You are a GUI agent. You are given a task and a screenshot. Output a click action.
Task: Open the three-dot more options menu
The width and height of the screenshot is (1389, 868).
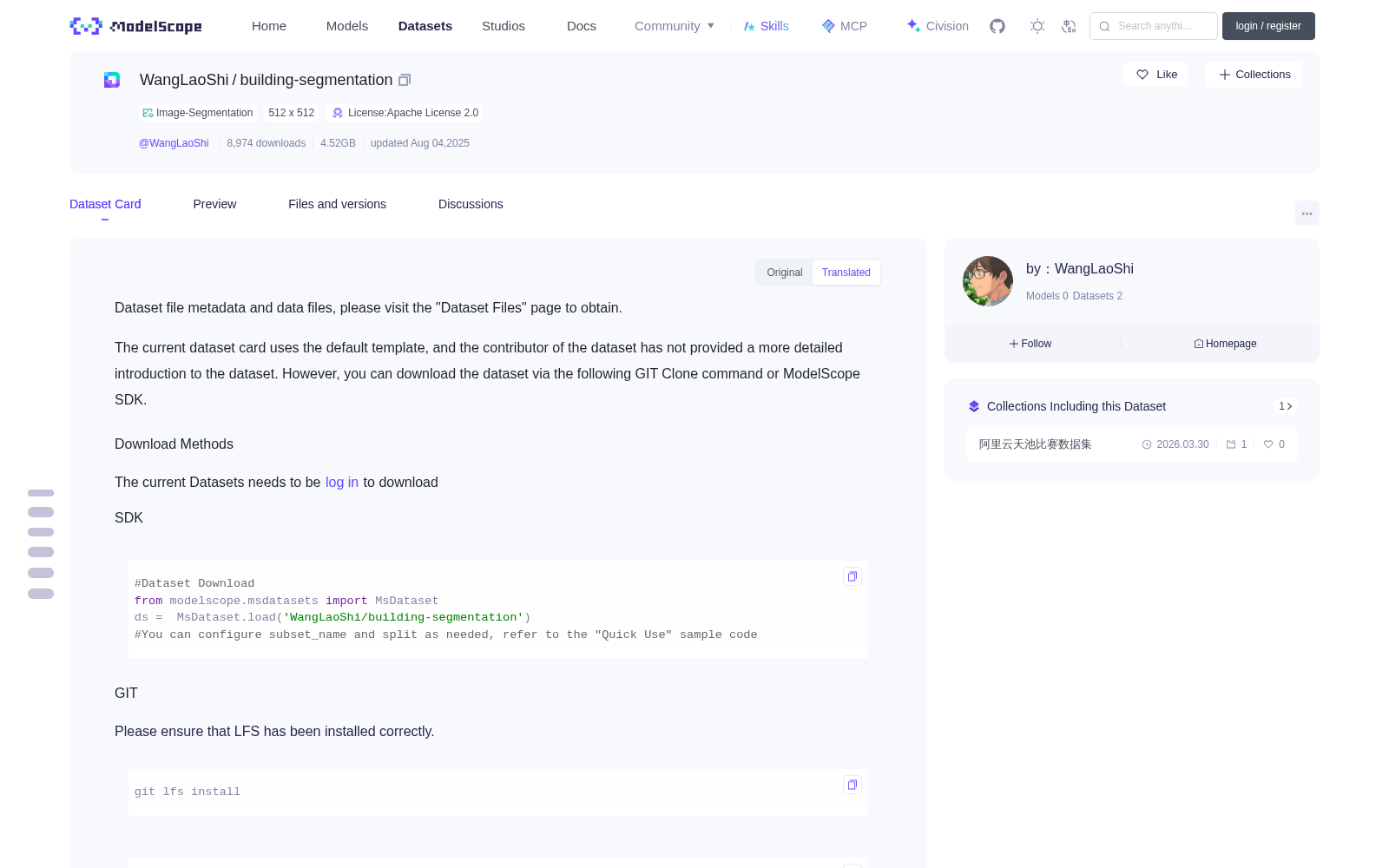point(1307,213)
